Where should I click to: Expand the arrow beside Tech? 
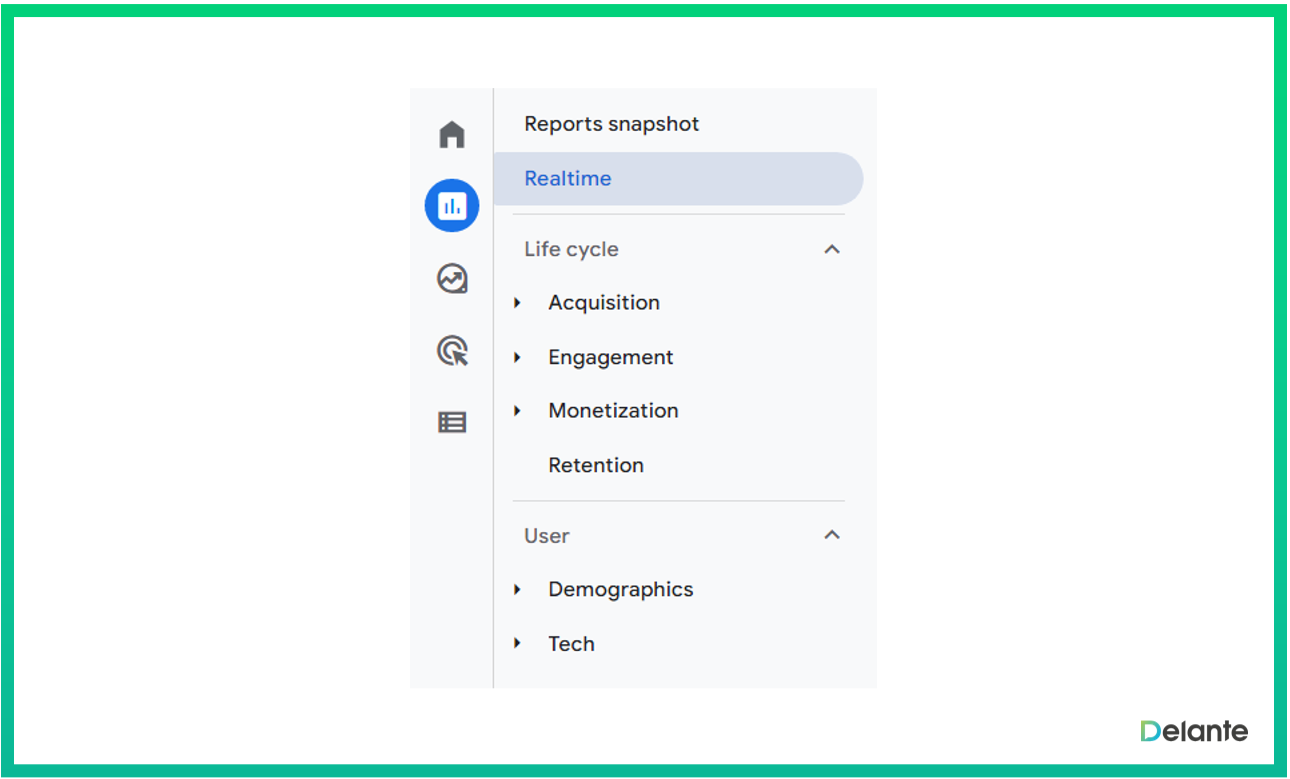[518, 644]
